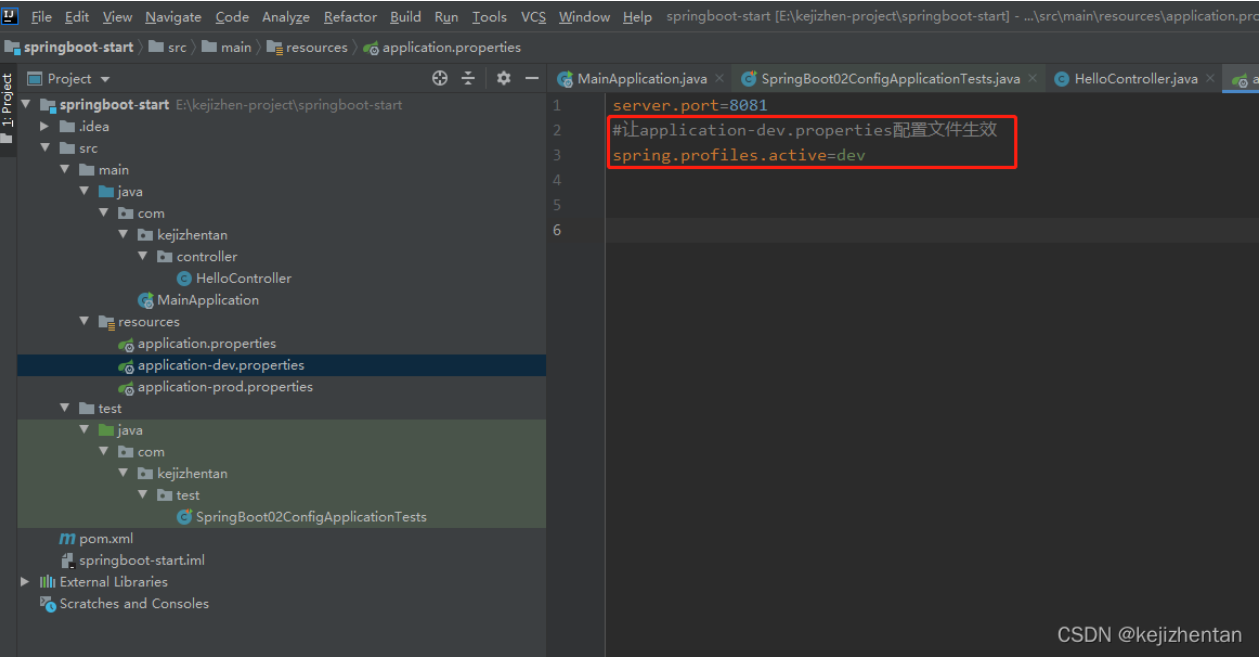Open the Project panel settings gear icon
This screenshot has width=1260, height=659.
point(503,78)
